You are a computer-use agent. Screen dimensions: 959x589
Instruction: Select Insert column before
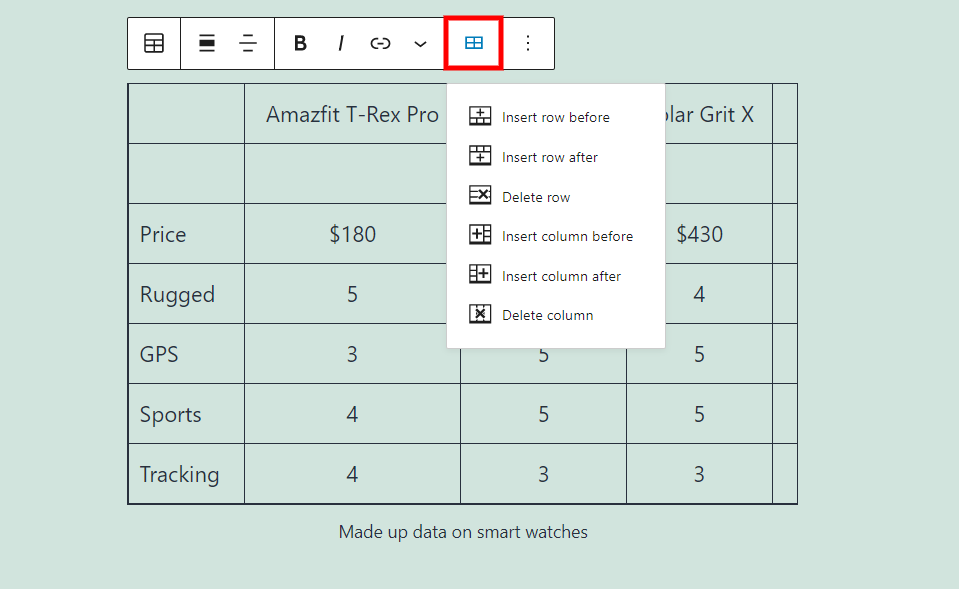(567, 236)
